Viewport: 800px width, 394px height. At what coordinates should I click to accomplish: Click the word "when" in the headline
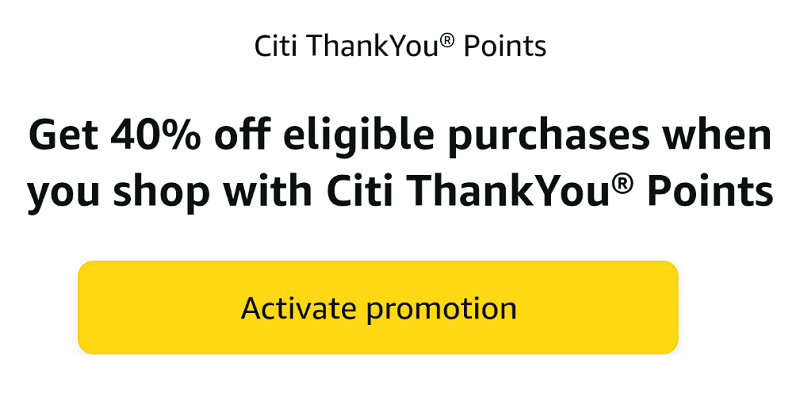tap(717, 136)
